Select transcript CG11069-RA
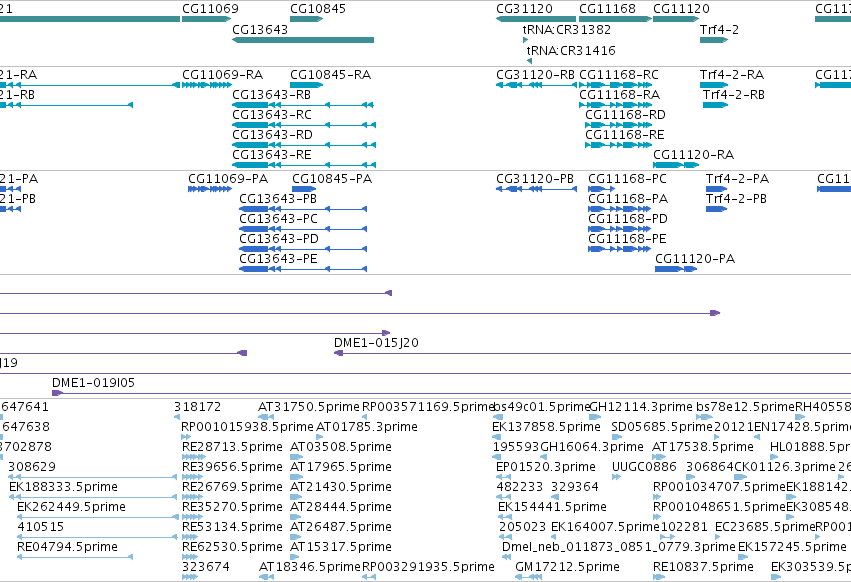Viewport: 851px width, 582px height. pyautogui.click(x=207, y=85)
